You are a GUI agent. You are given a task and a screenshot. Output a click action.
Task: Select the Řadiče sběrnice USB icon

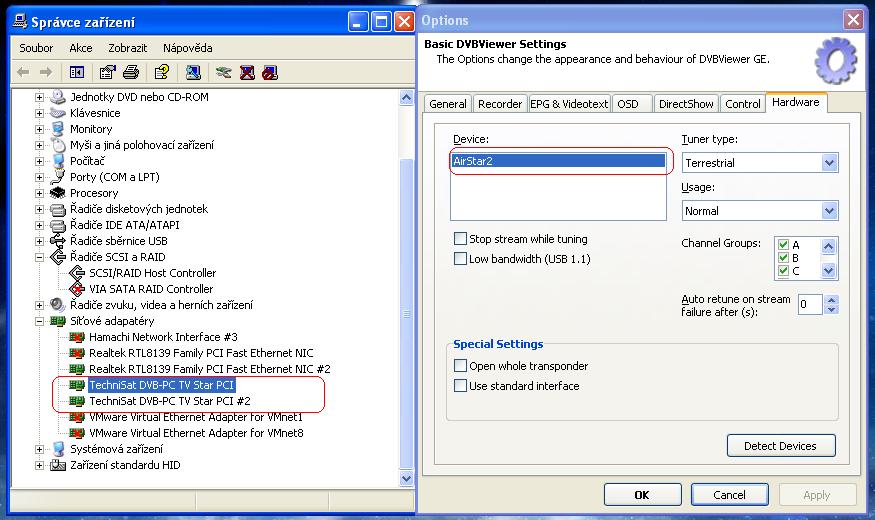point(57,241)
